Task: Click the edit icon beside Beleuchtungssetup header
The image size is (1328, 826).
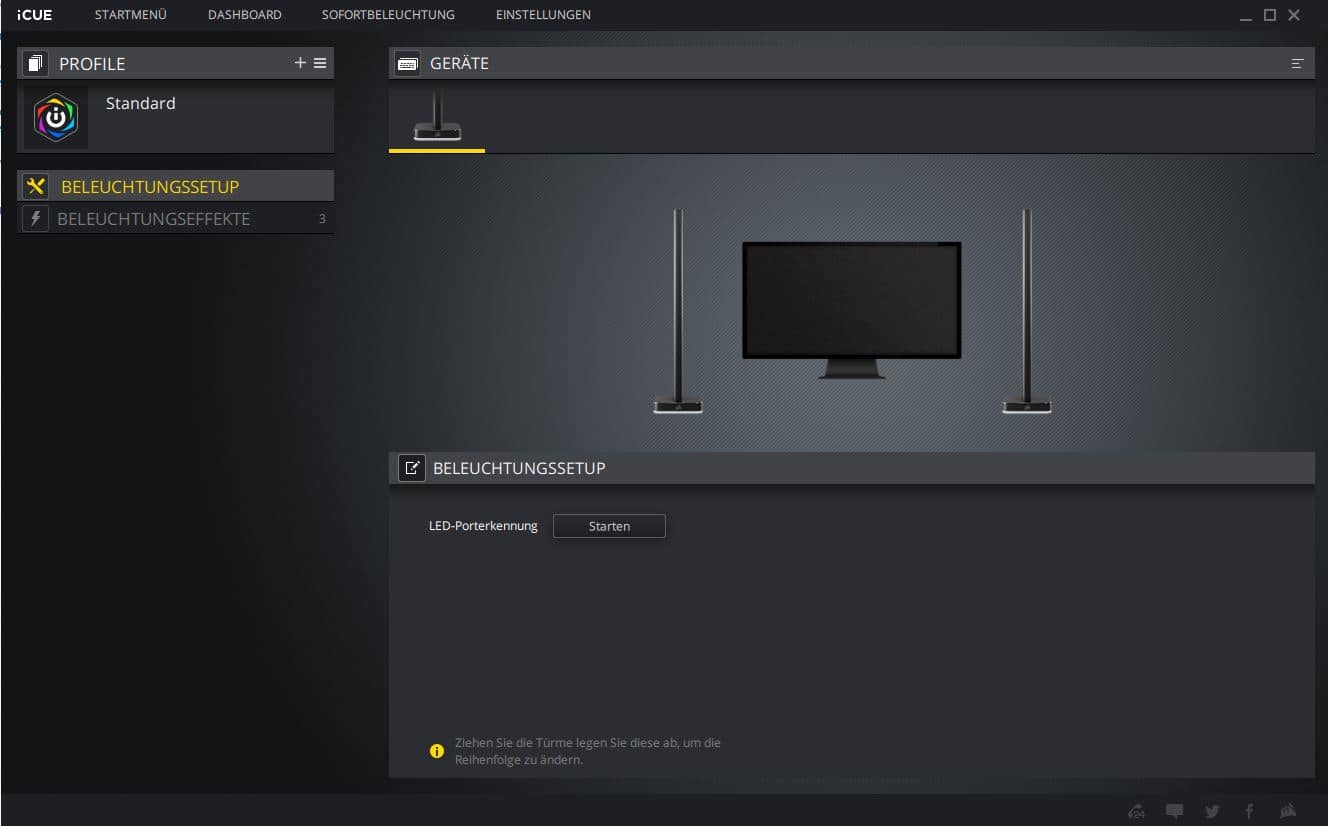Action: [x=412, y=468]
